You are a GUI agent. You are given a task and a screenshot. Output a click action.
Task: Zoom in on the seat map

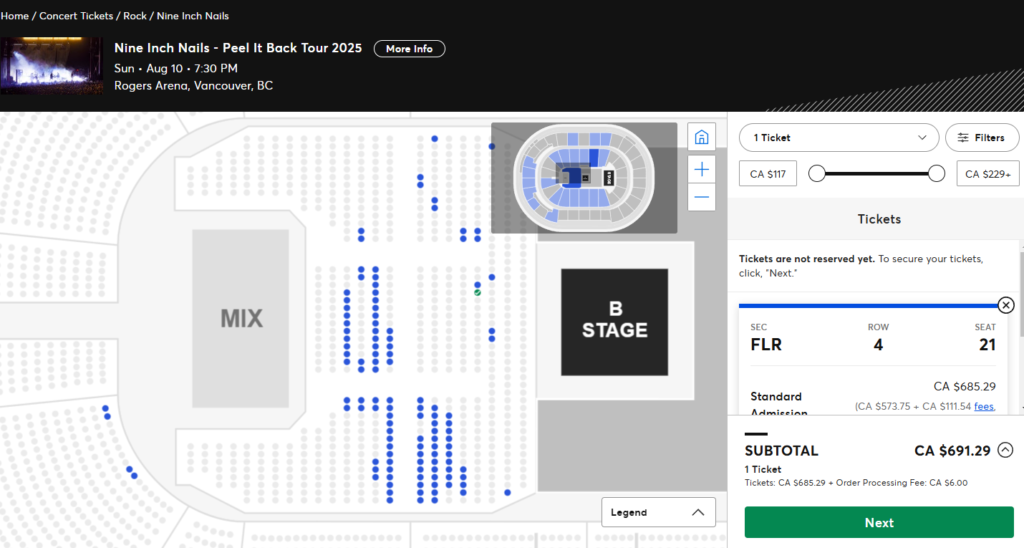pos(702,169)
